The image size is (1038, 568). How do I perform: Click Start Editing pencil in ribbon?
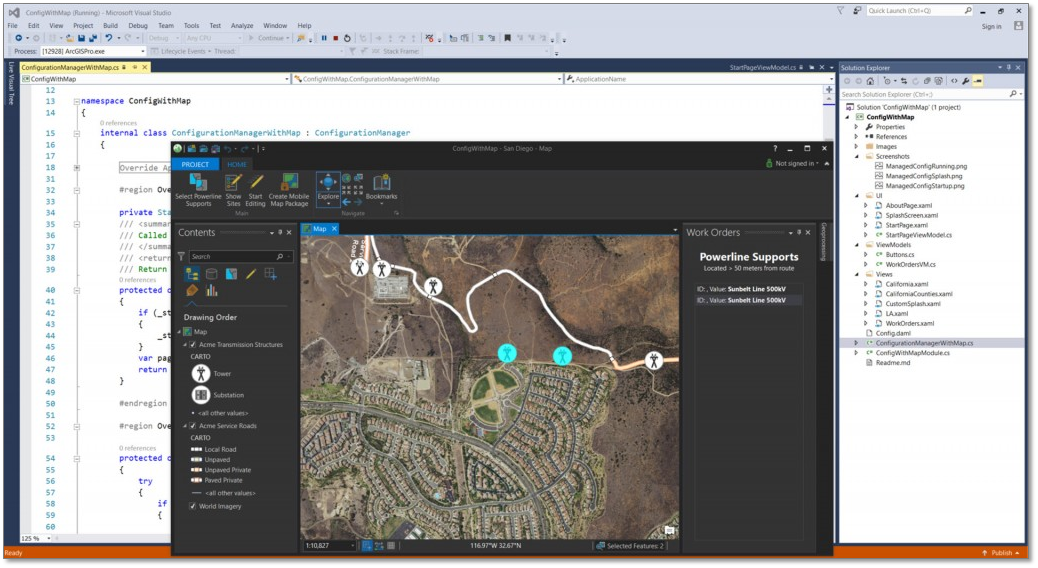coord(256,190)
